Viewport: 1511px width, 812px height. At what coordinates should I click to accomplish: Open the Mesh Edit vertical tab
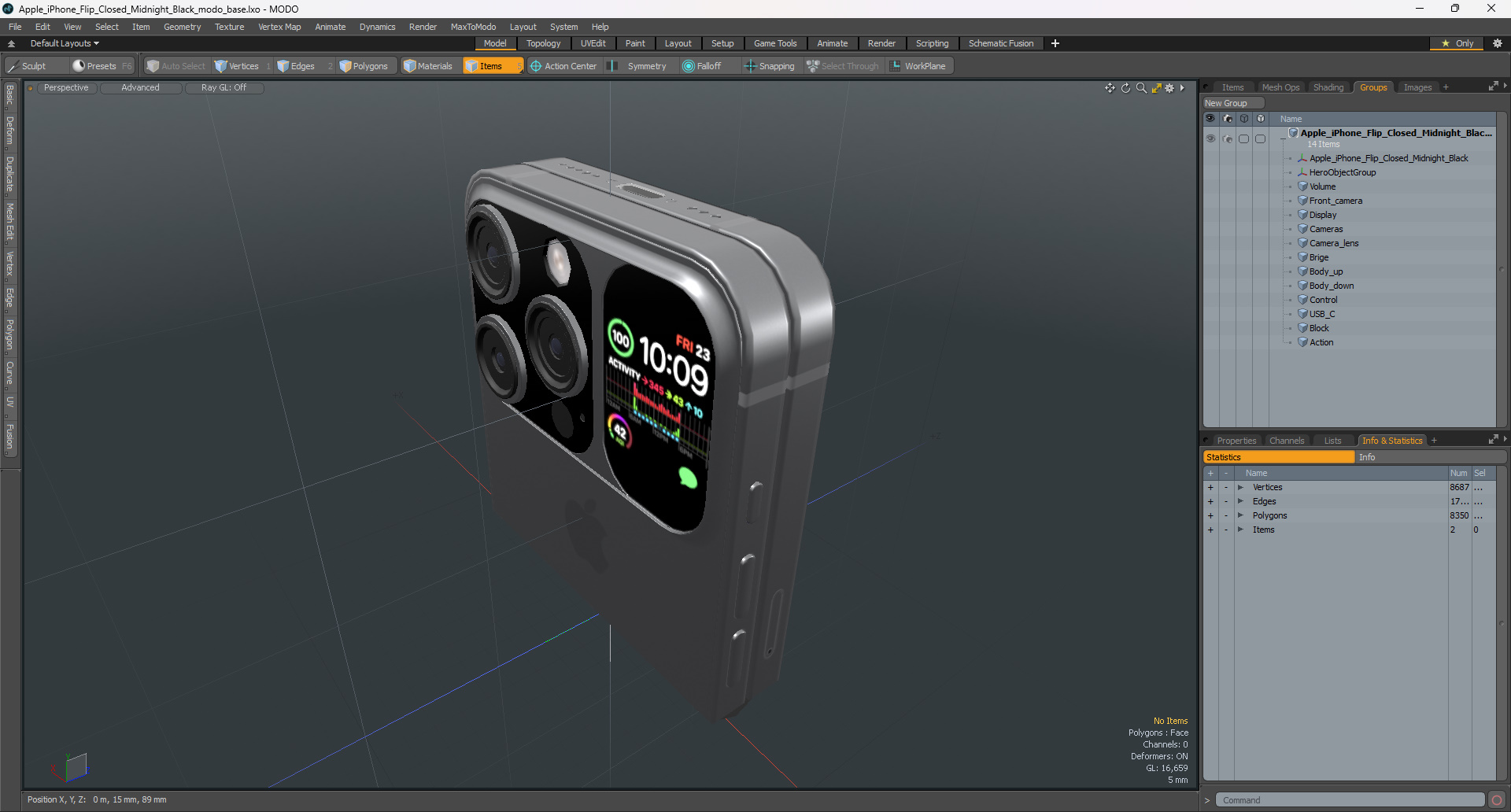(9, 222)
